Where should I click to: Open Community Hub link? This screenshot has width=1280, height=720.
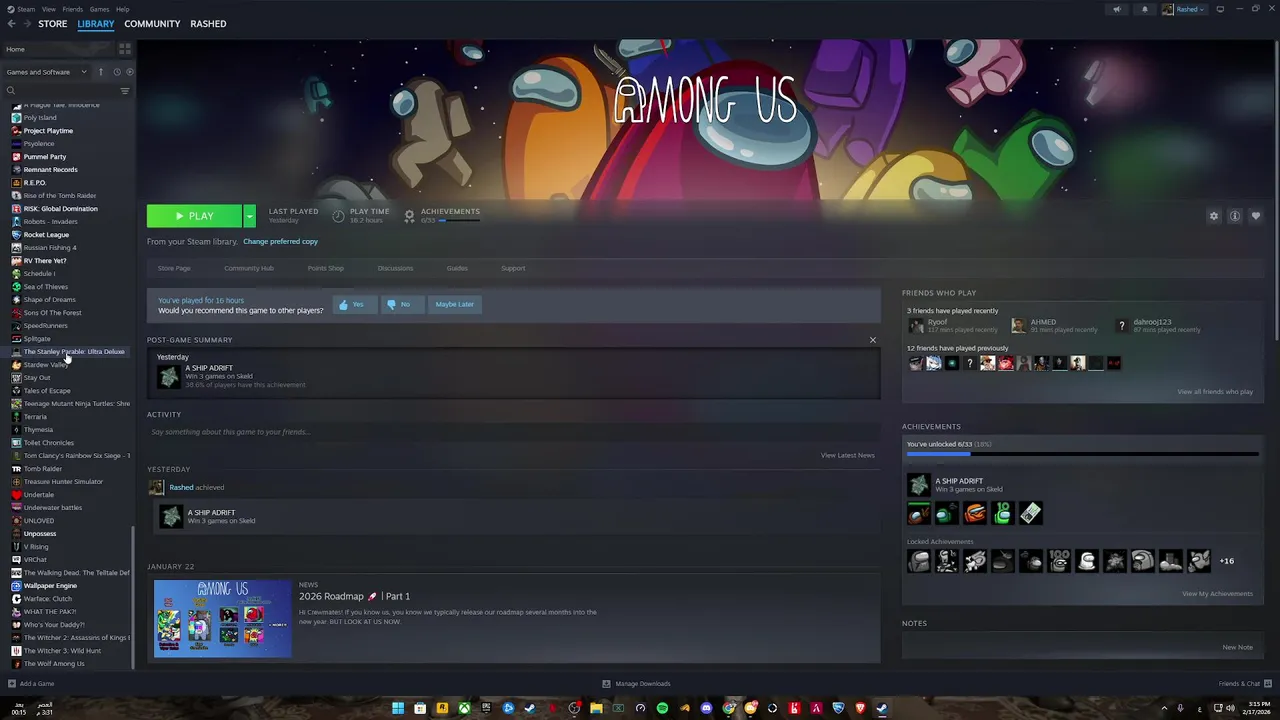click(249, 268)
